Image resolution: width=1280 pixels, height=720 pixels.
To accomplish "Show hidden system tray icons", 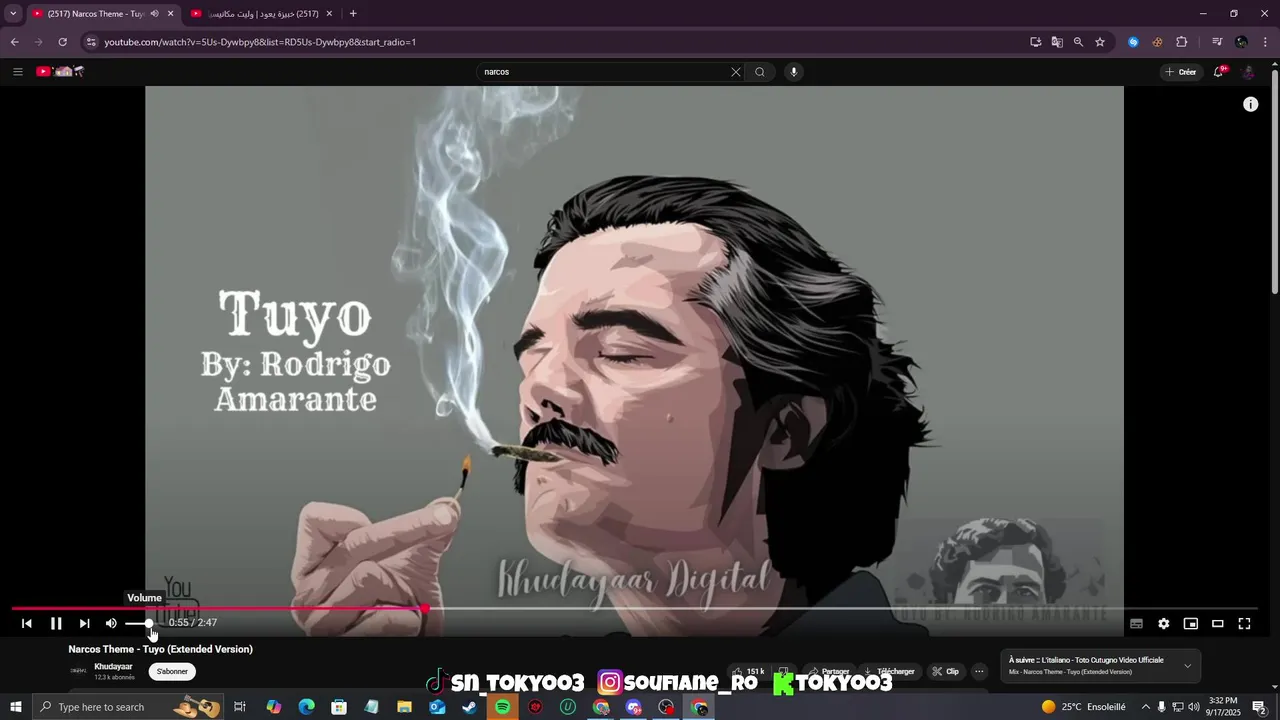I will click(1146, 707).
